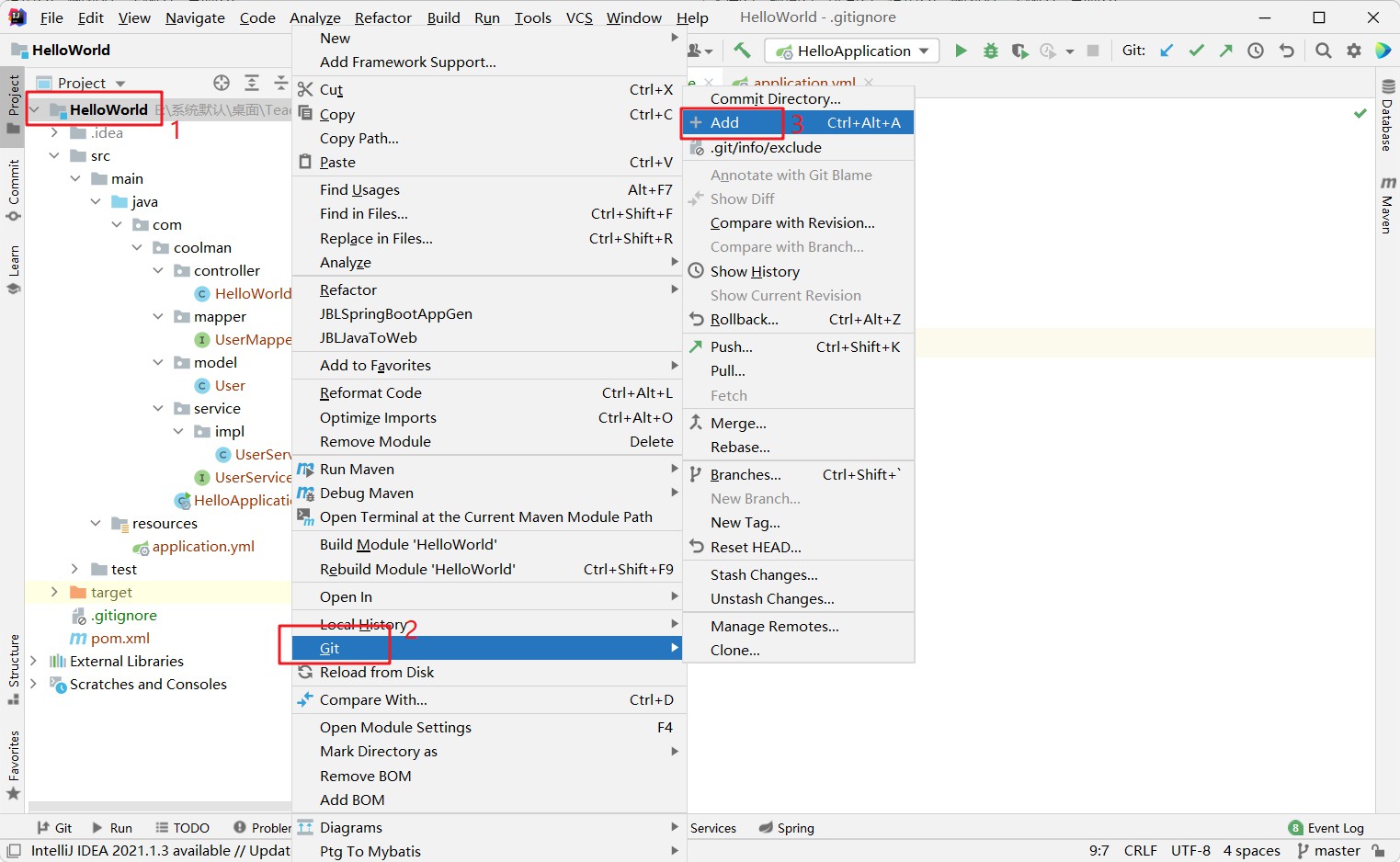Screen dimensions: 1400x862
Task: Click the green inspection checkmark in editor
Action: (1360, 113)
